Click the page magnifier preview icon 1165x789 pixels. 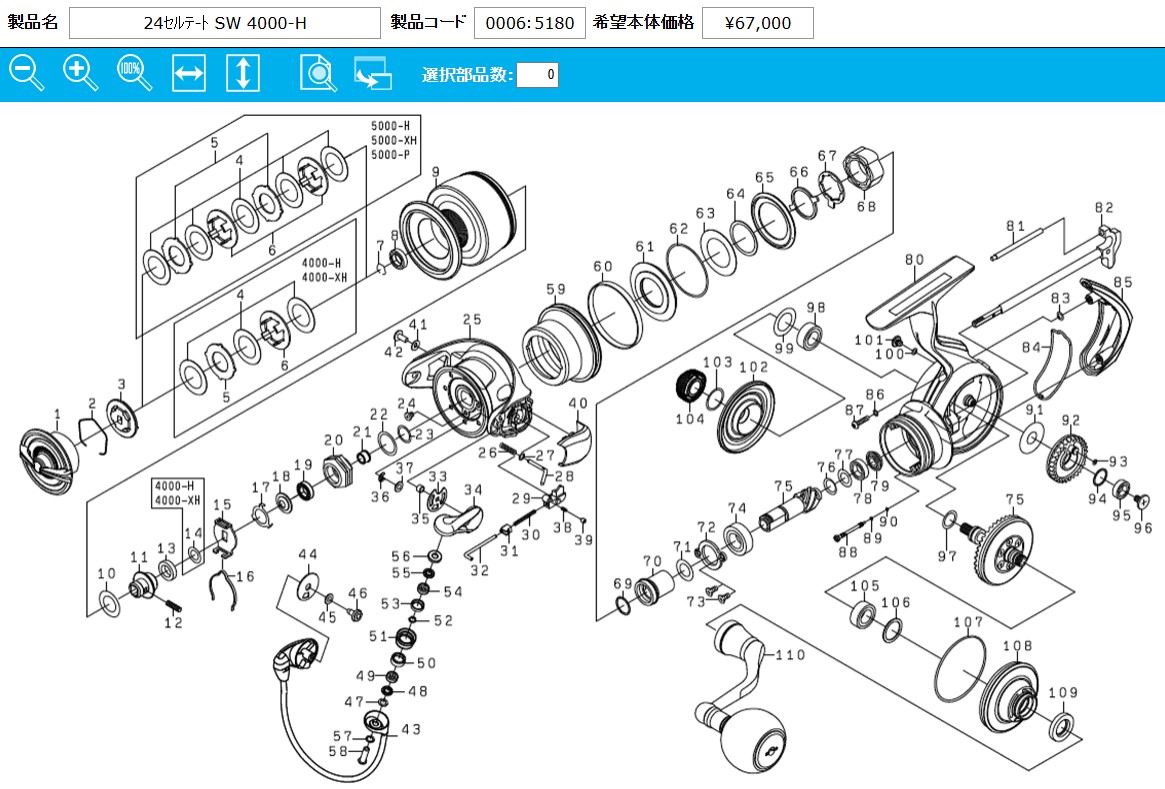point(317,74)
